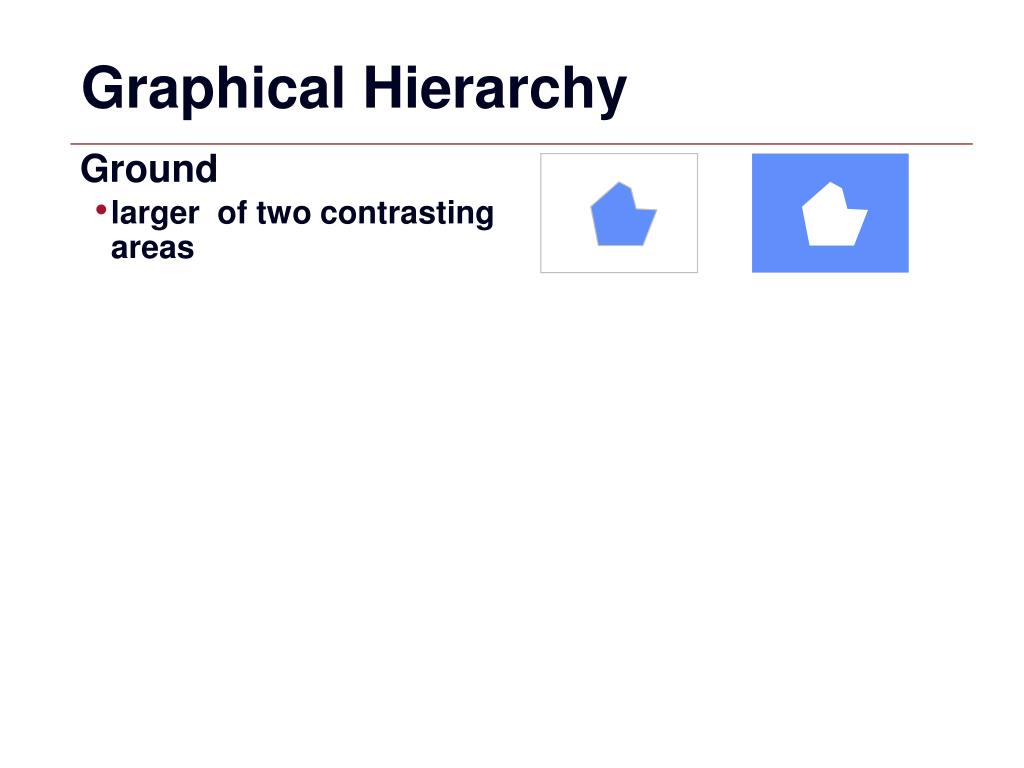Click the word areas on second line
This screenshot has height=768, width=1024.
(152, 248)
